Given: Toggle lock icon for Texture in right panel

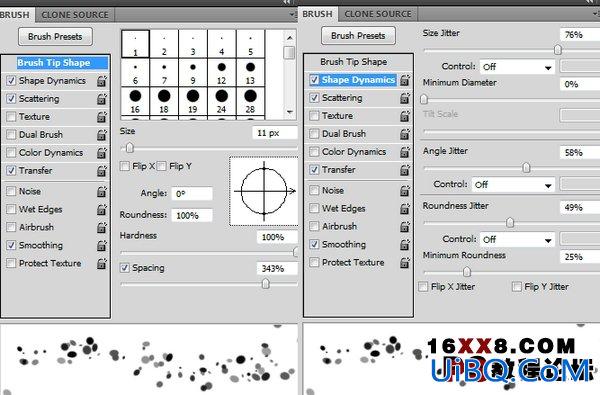Looking at the screenshot, I should (405, 116).
